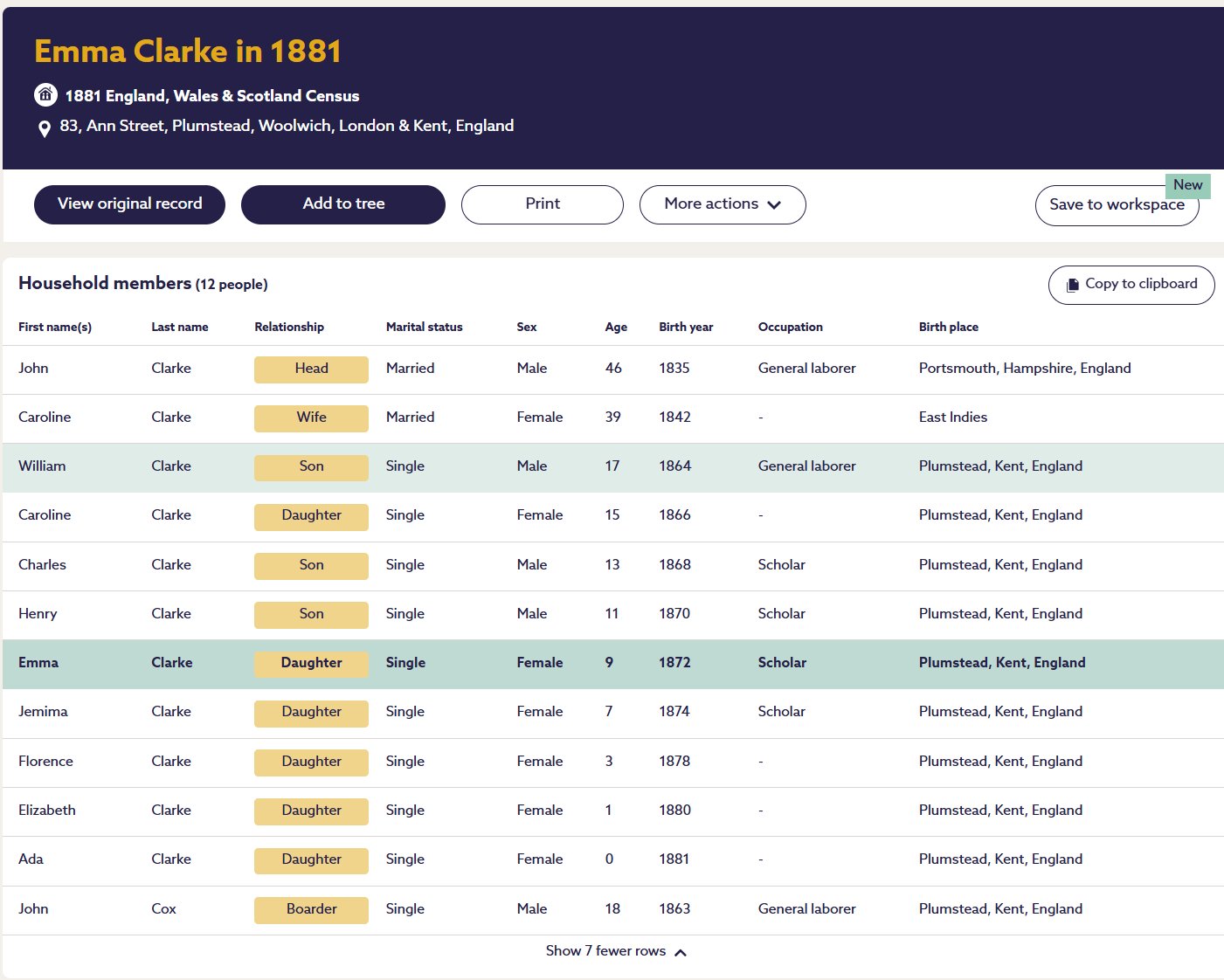1224x980 pixels.
Task: Click William's General laborer occupation
Action: pyautogui.click(x=807, y=466)
